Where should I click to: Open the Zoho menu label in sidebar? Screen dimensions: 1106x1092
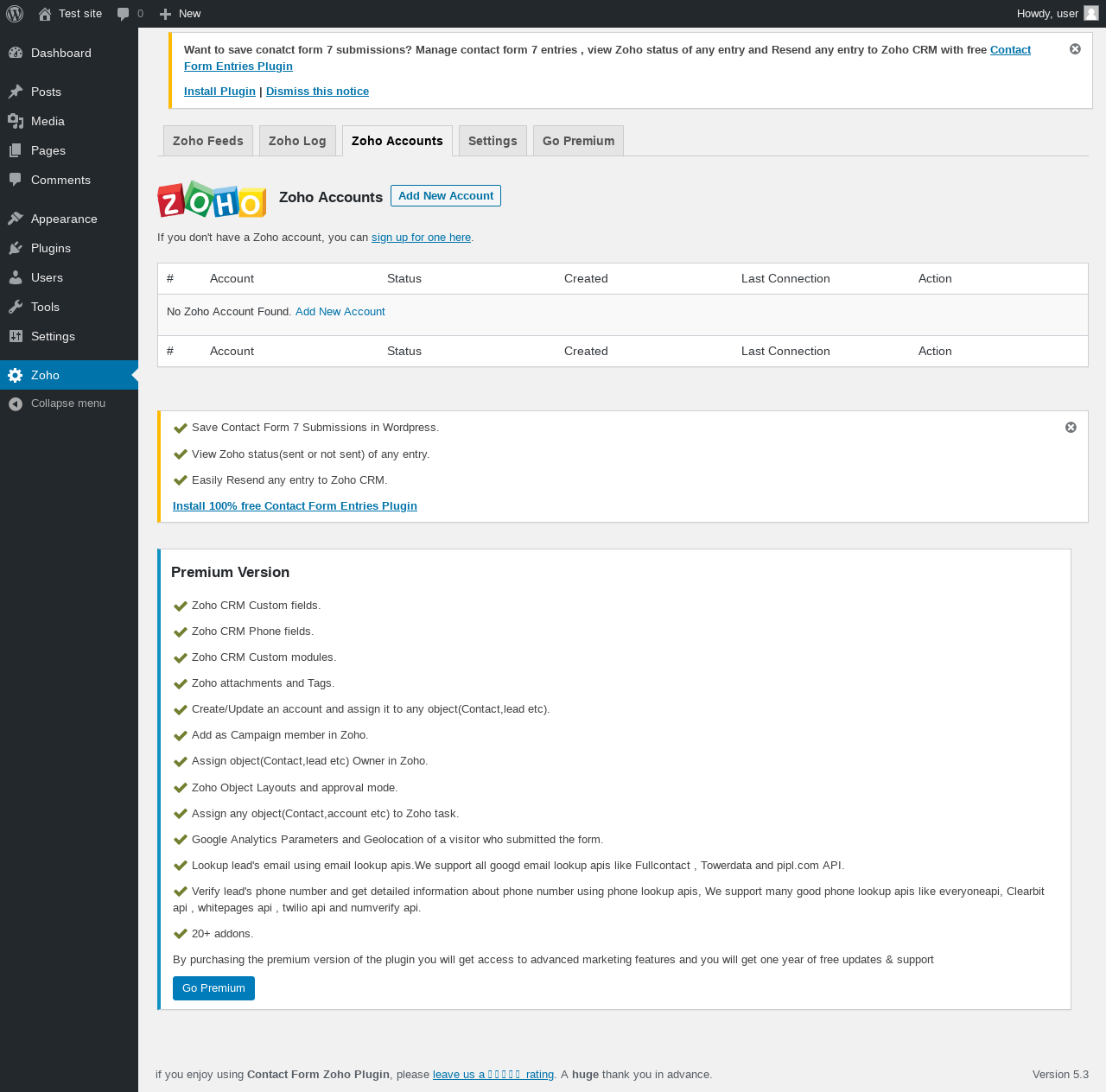(45, 375)
